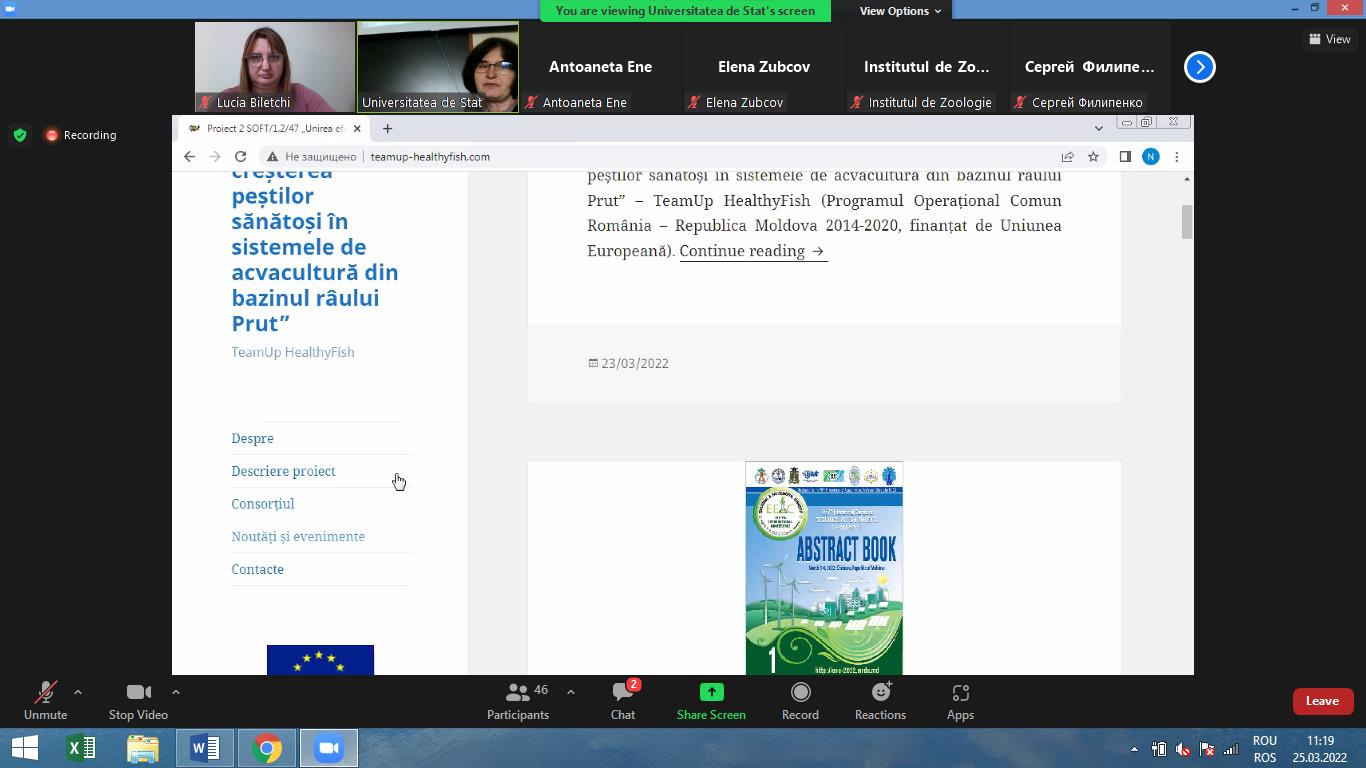The height and width of the screenshot is (768, 1366).
Task: Open Zoom Apps panel
Action: (960, 699)
